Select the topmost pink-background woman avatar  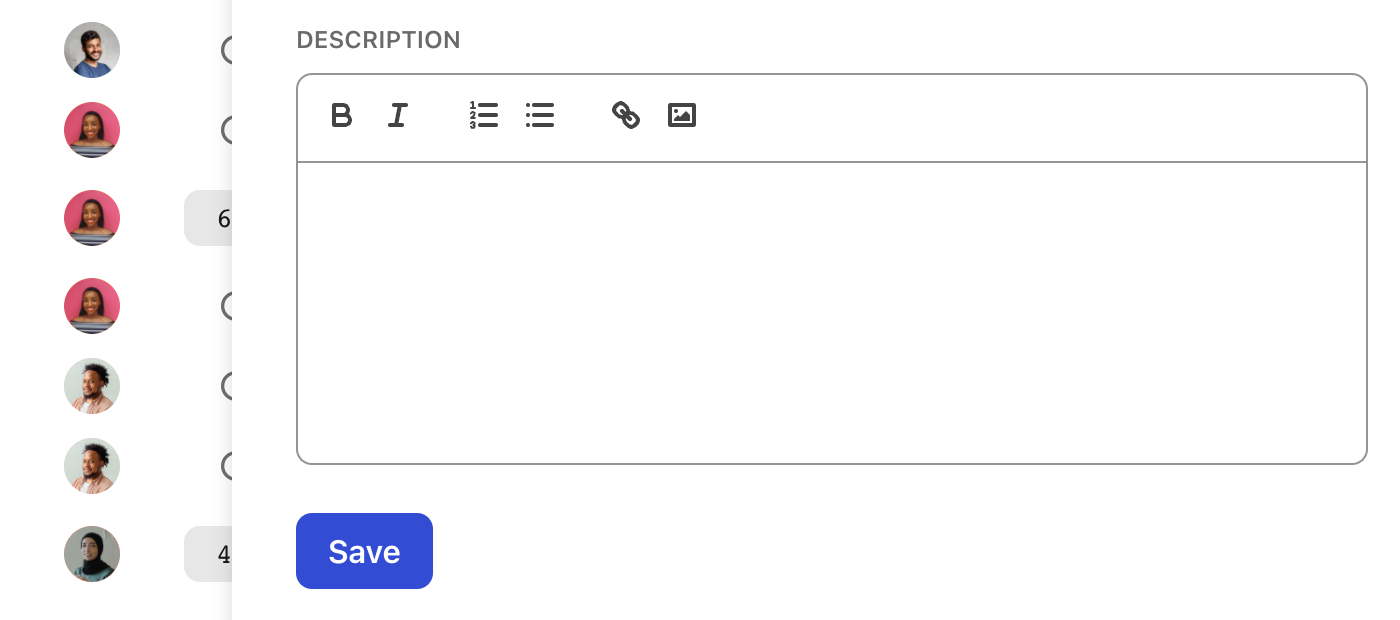92,130
